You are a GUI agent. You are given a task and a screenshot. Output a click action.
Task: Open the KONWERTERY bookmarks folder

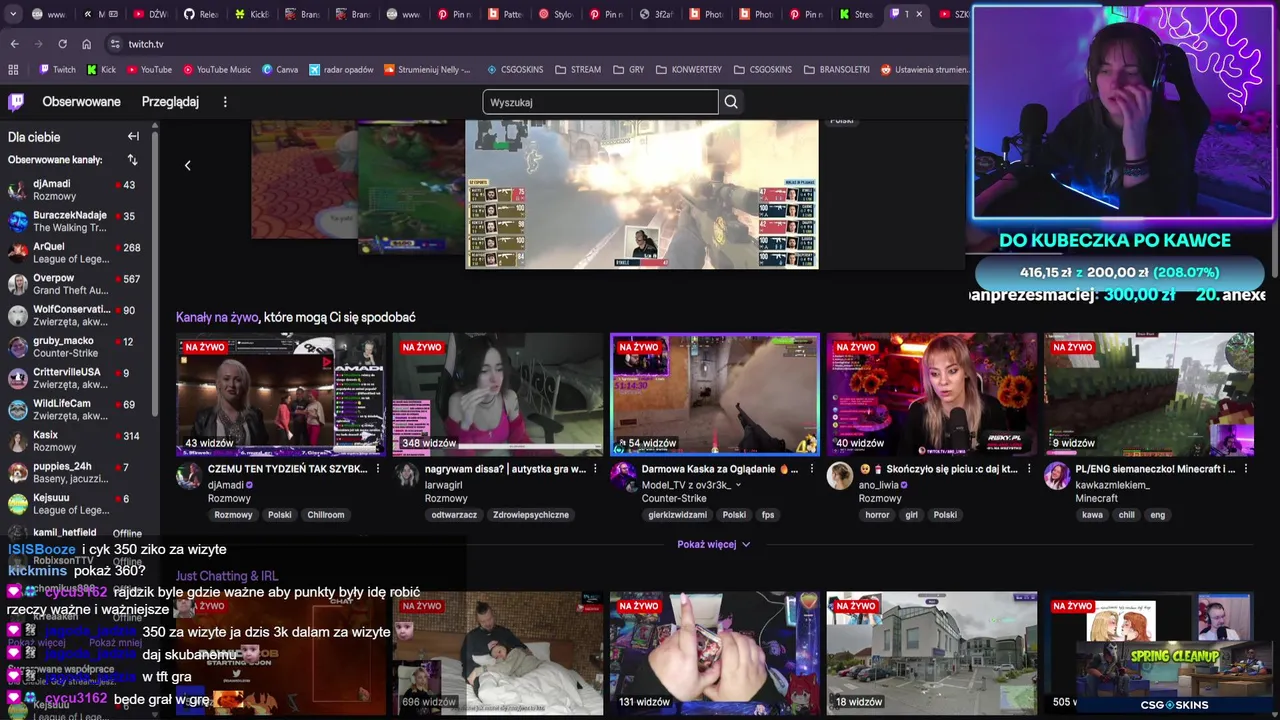(x=688, y=70)
